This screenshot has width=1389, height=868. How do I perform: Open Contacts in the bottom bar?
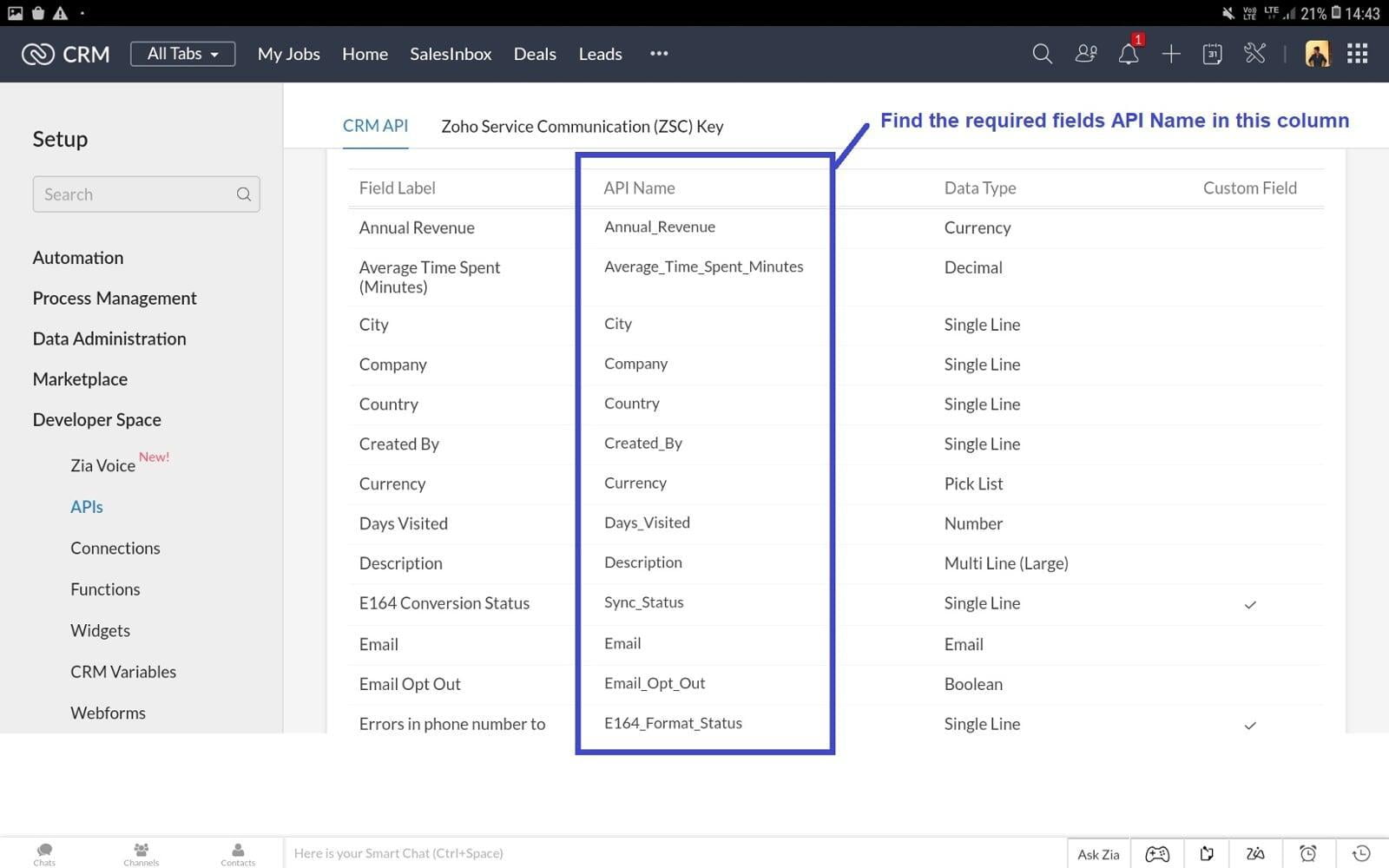tap(238, 854)
